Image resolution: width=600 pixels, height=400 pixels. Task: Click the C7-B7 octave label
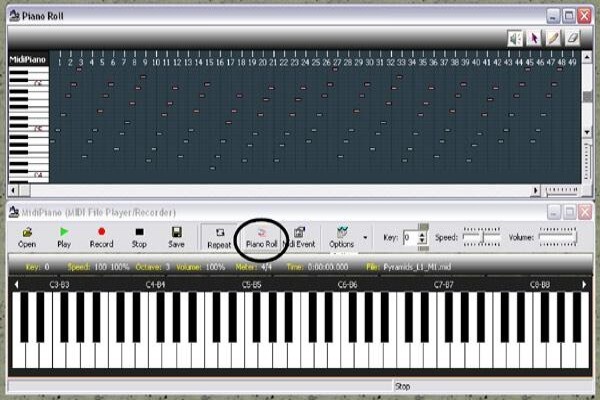pyautogui.click(x=443, y=284)
